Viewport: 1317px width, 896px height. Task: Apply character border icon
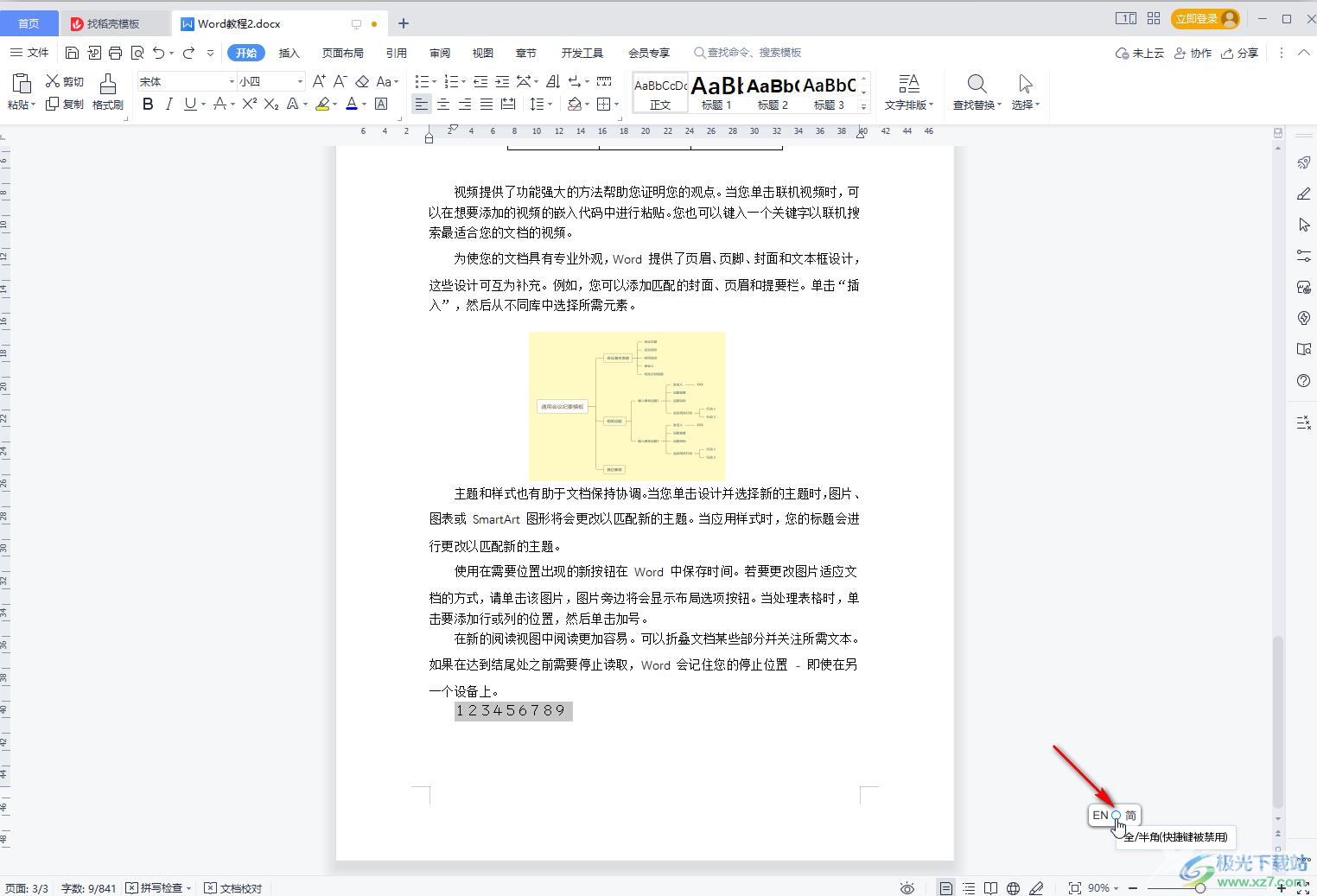(381, 104)
